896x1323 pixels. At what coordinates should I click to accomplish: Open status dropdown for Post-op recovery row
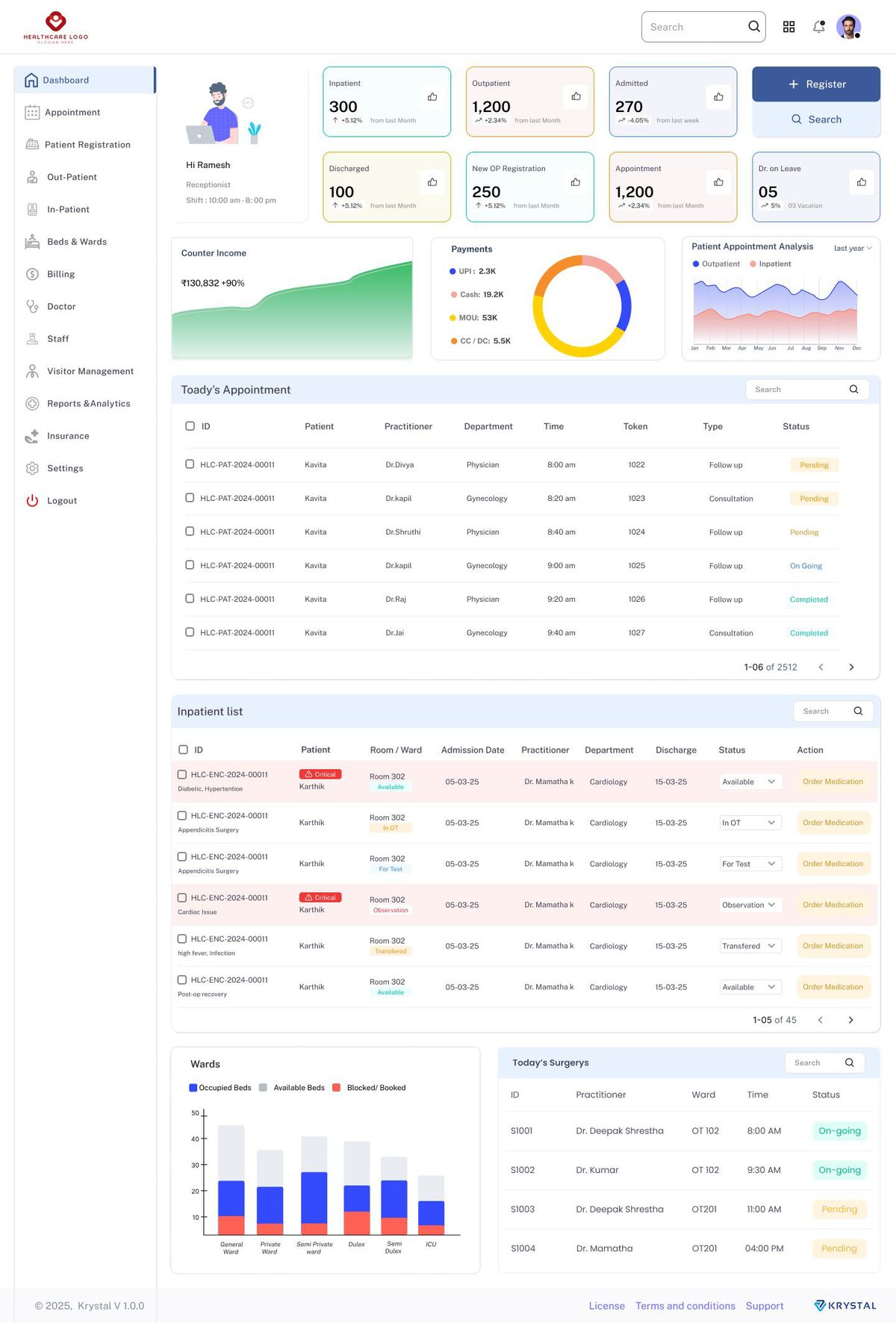tap(750, 987)
